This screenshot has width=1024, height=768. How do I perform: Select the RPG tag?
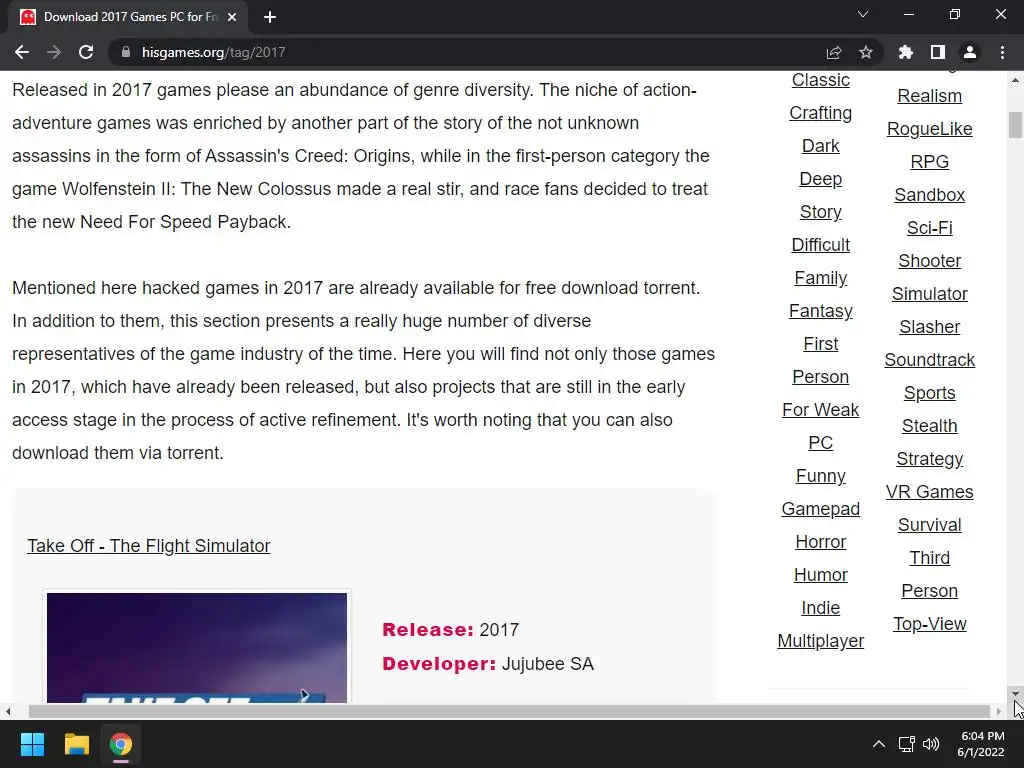coord(930,162)
